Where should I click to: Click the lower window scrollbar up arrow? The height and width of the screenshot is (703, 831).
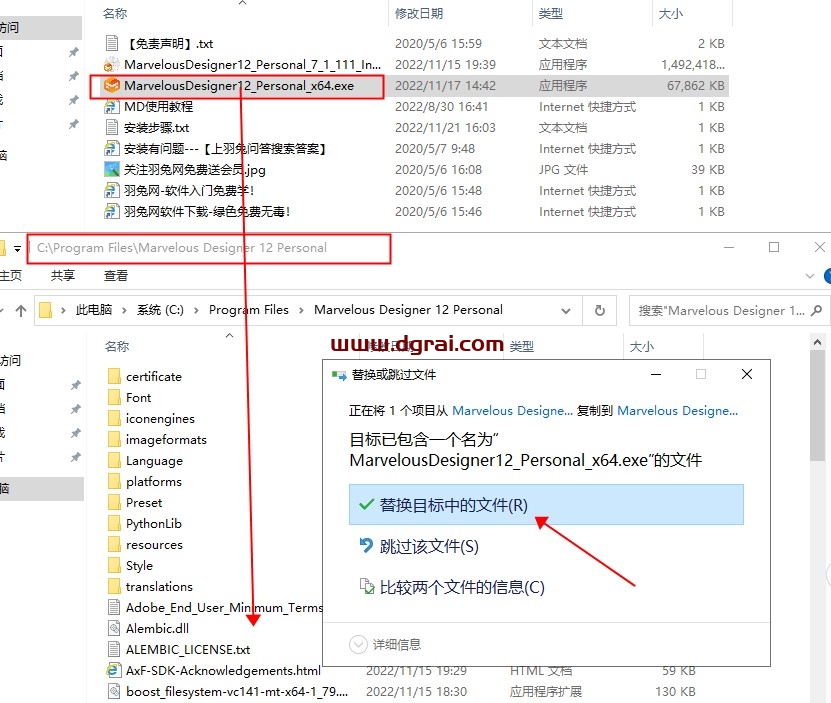(x=818, y=342)
